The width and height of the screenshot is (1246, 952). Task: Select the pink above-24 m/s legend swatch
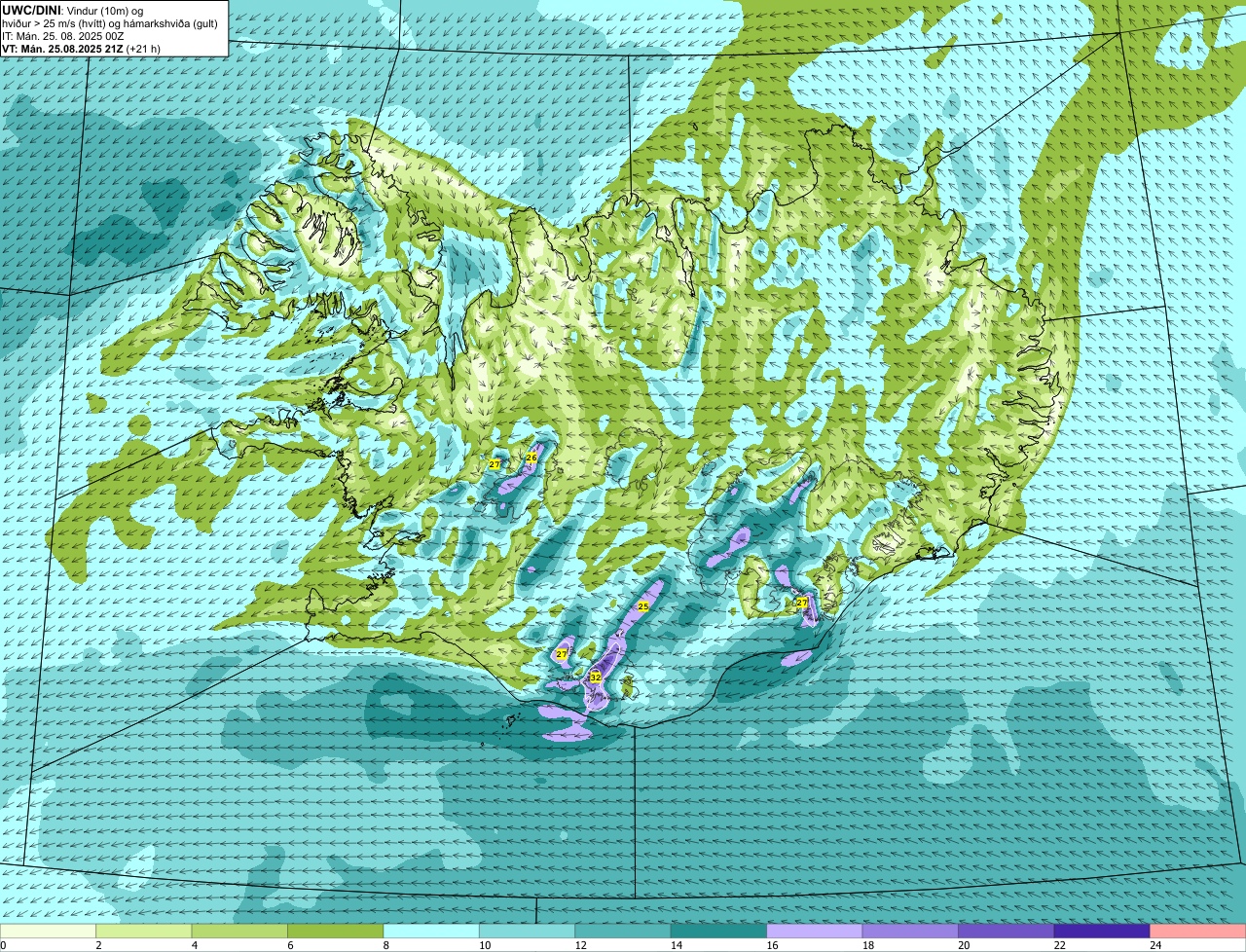1198,932
